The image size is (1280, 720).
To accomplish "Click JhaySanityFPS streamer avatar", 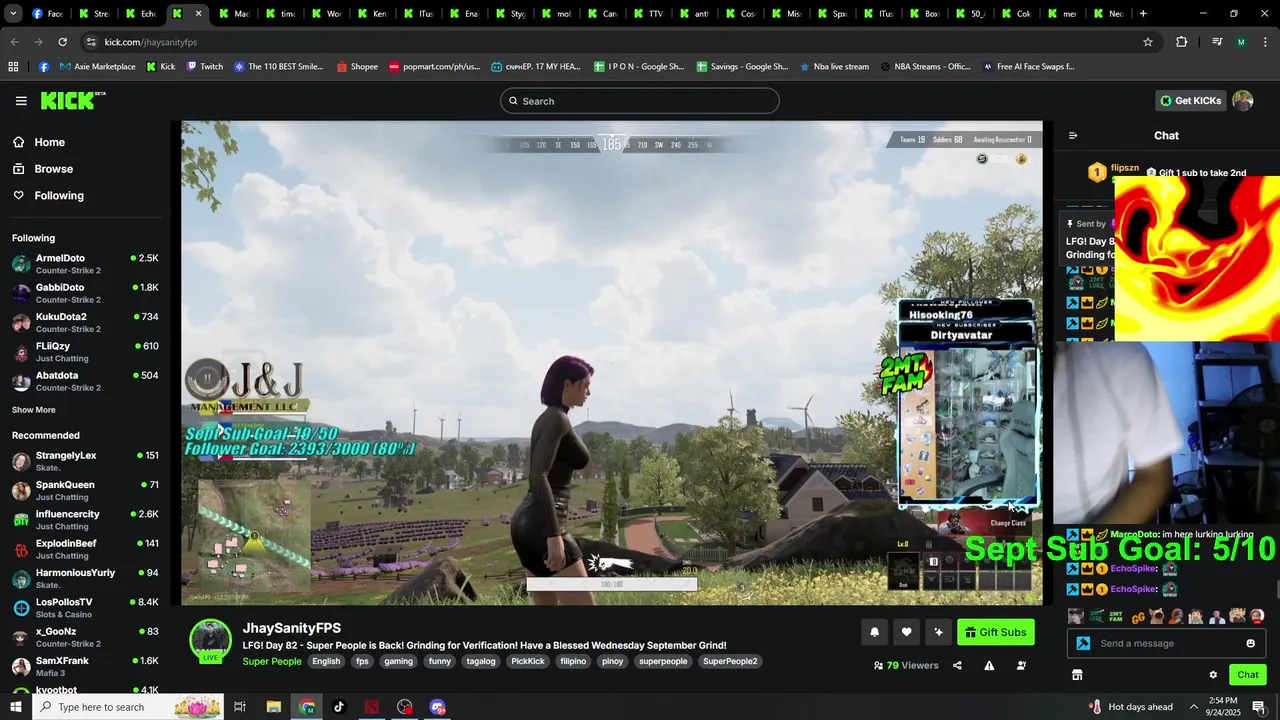I will pos(210,640).
